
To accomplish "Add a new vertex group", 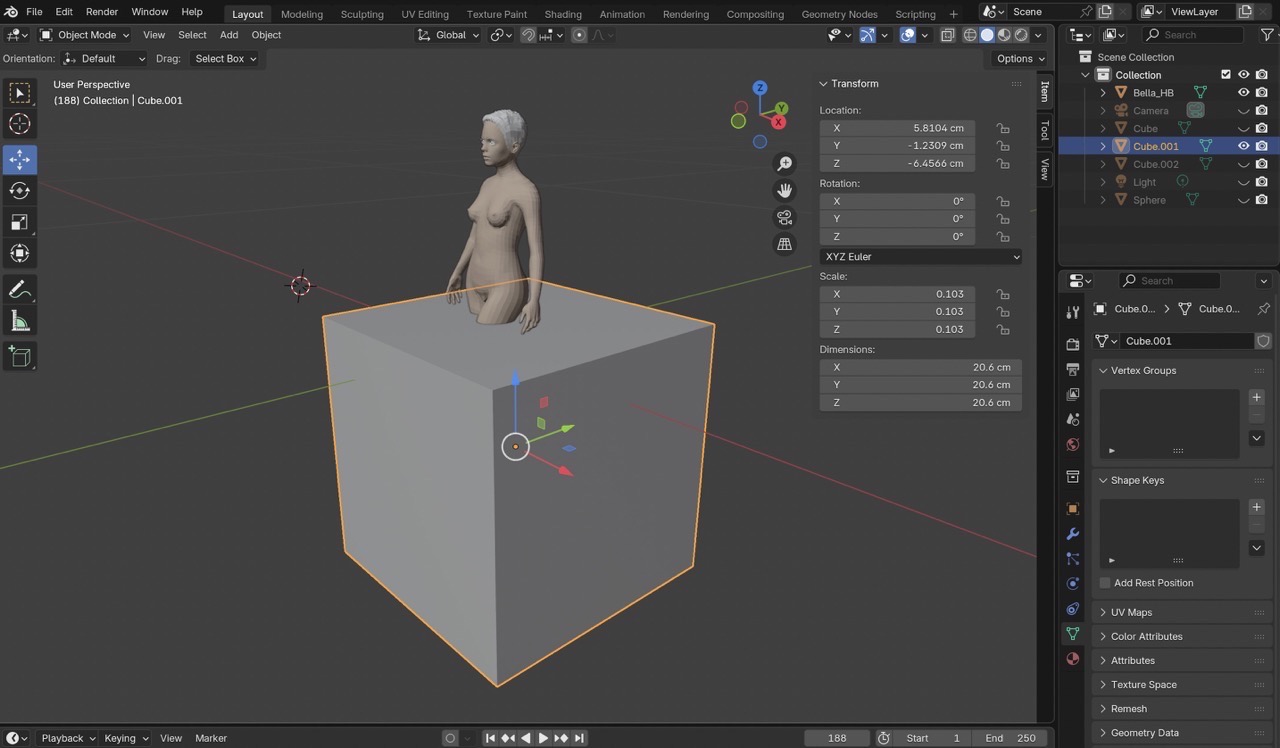I will [x=1257, y=397].
